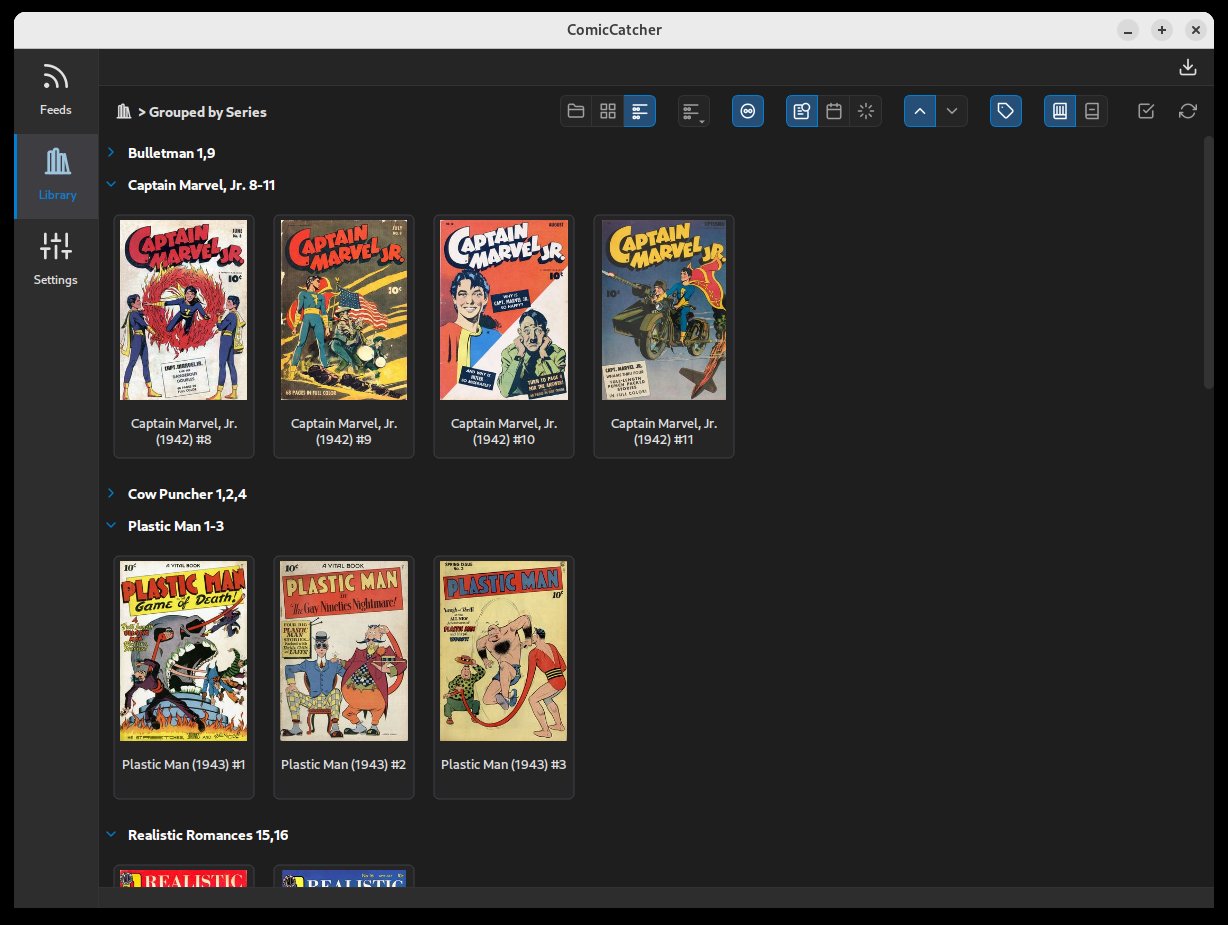
Task: Select sort by calendar date icon
Action: [834, 111]
